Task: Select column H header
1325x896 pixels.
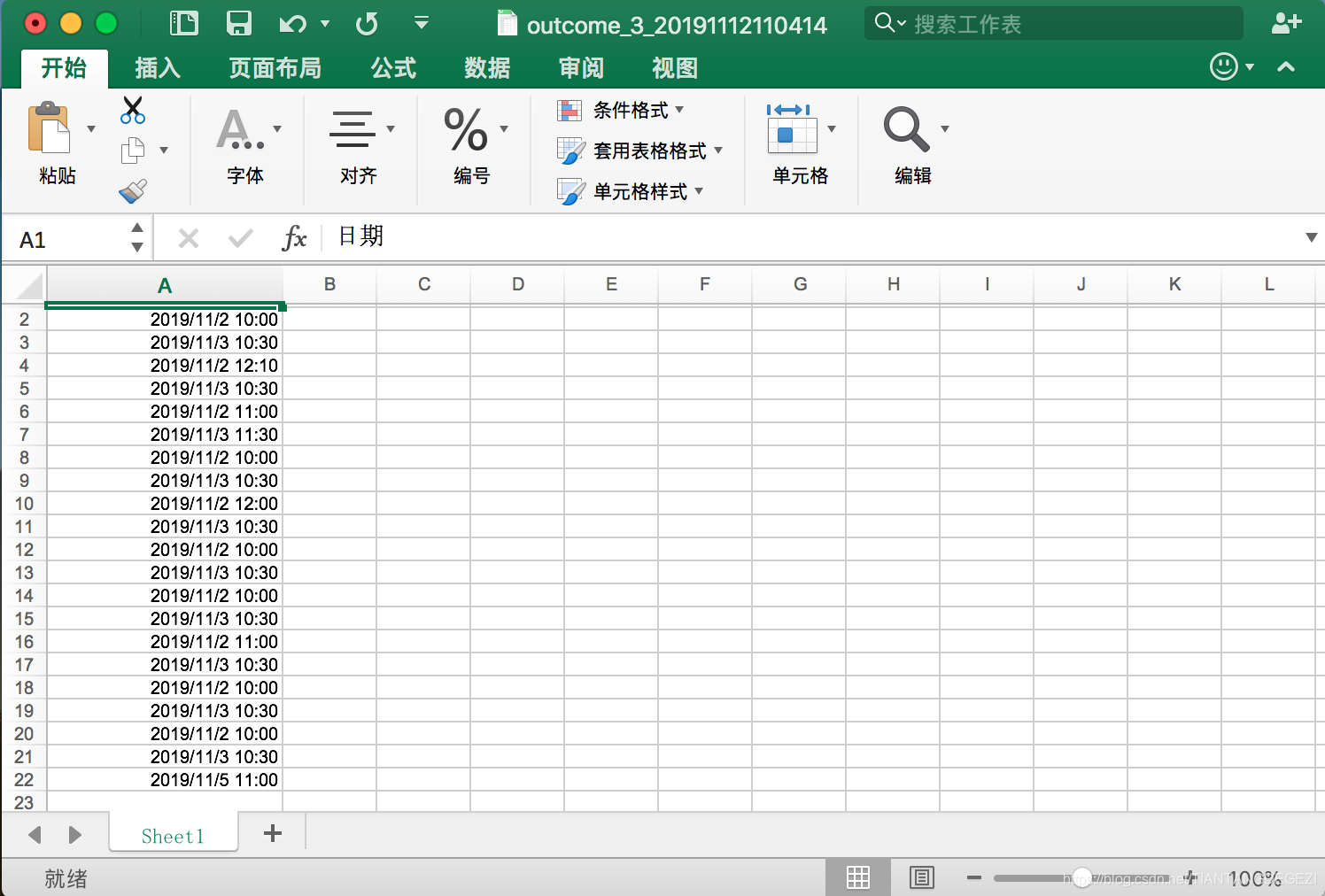Action: [x=894, y=285]
